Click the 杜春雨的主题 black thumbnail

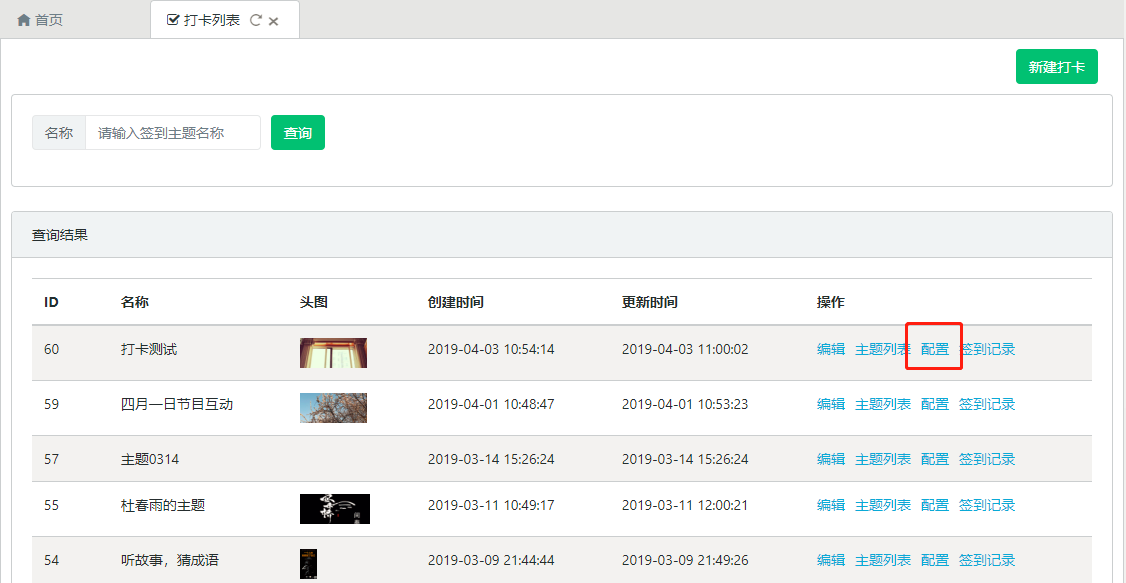[x=334, y=508]
